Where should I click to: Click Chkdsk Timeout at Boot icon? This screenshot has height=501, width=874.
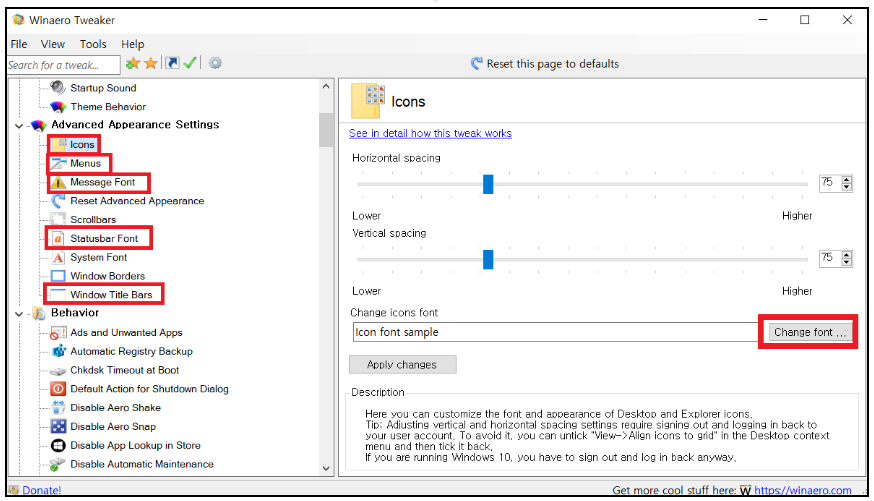(58, 371)
